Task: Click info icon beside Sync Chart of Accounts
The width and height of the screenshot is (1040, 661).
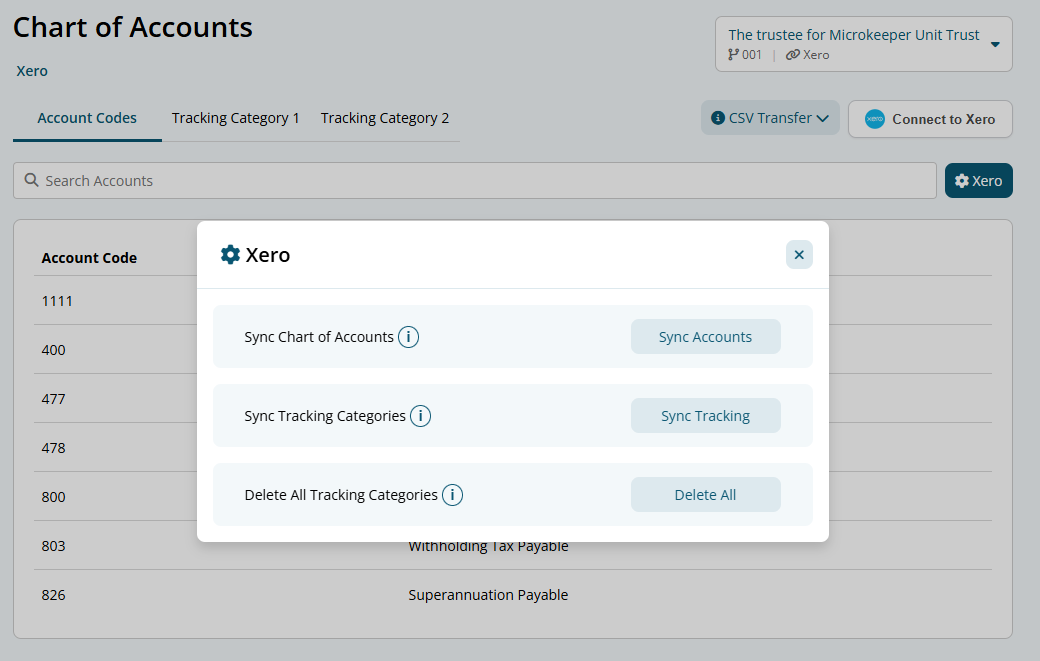Action: 408,337
